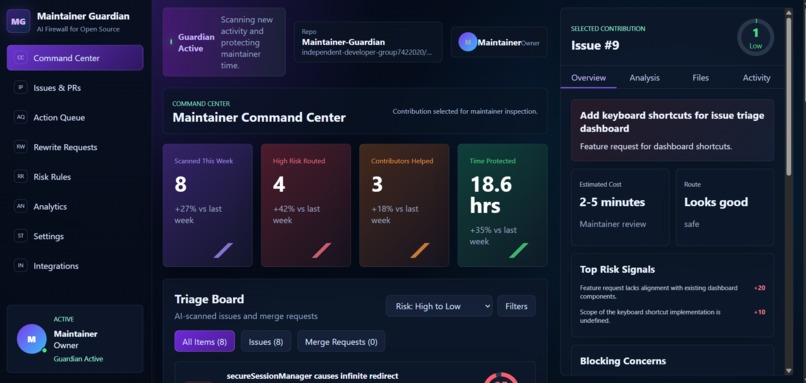Screen dimensions: 806x383
Task: Open the Risk: High to Low dropdown
Action: click(x=439, y=306)
